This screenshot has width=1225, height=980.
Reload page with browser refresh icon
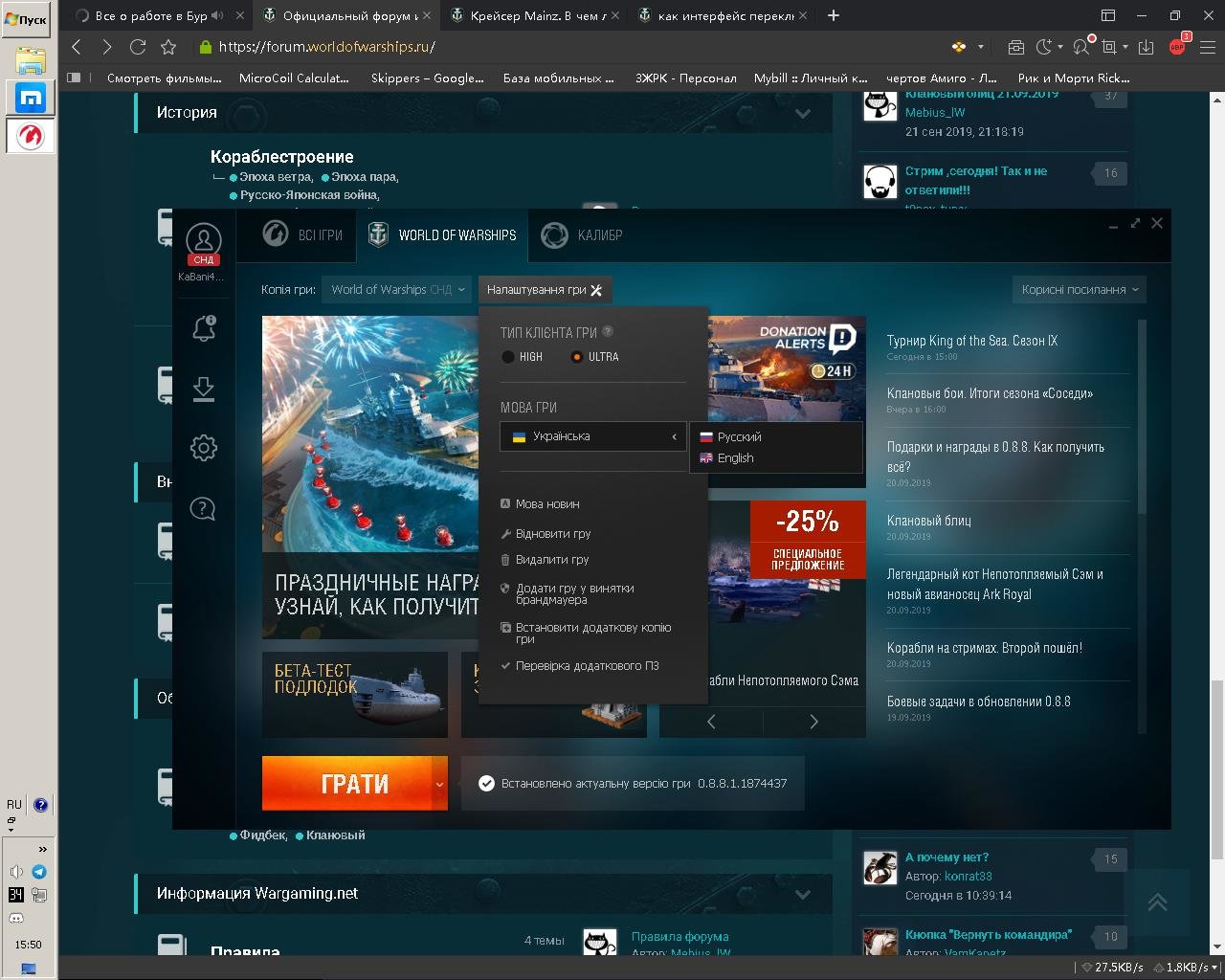(x=138, y=46)
